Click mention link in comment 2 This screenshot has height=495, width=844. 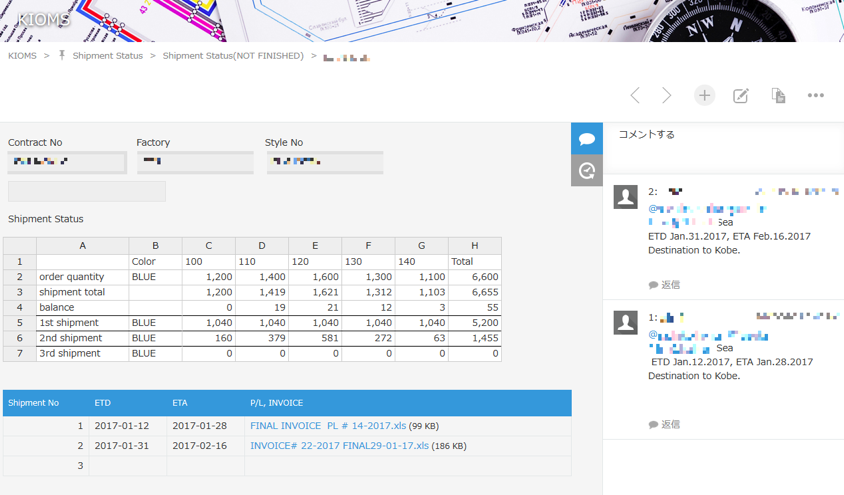point(707,209)
